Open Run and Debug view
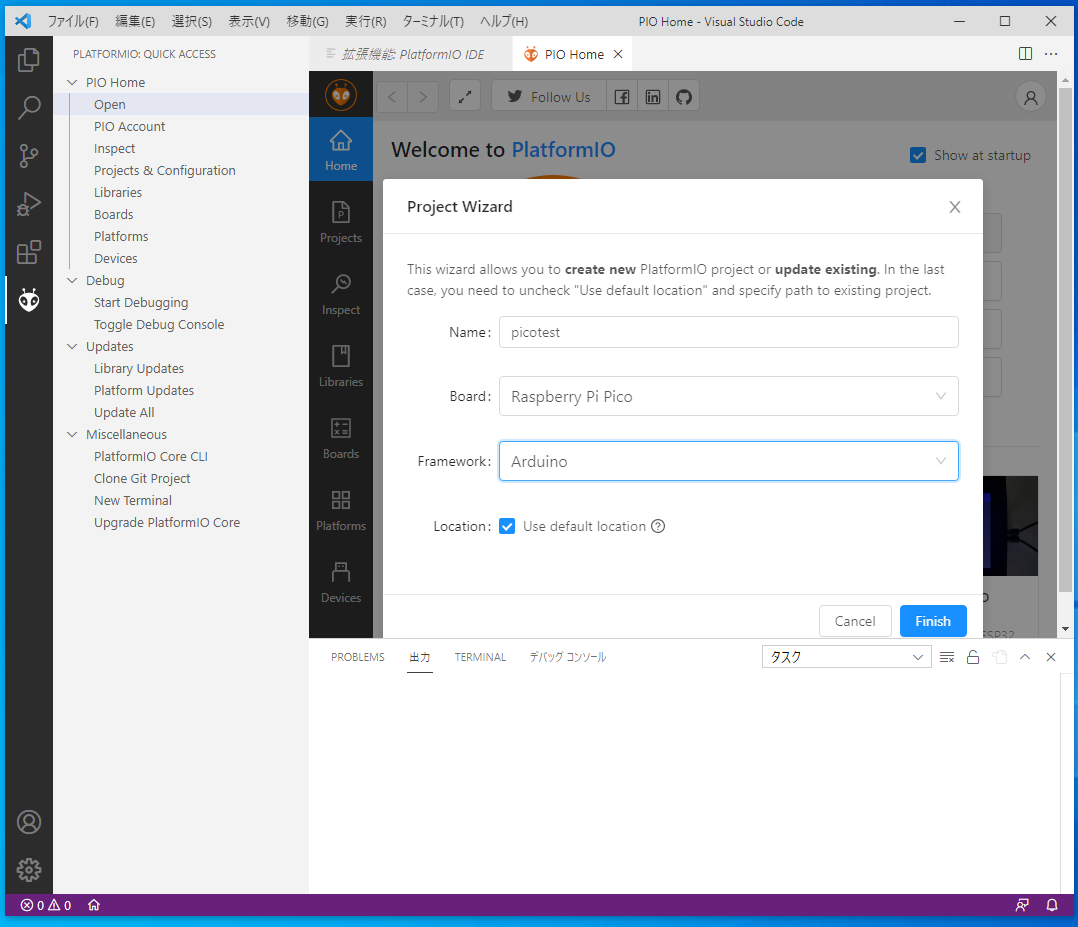1078x927 pixels. click(x=28, y=204)
